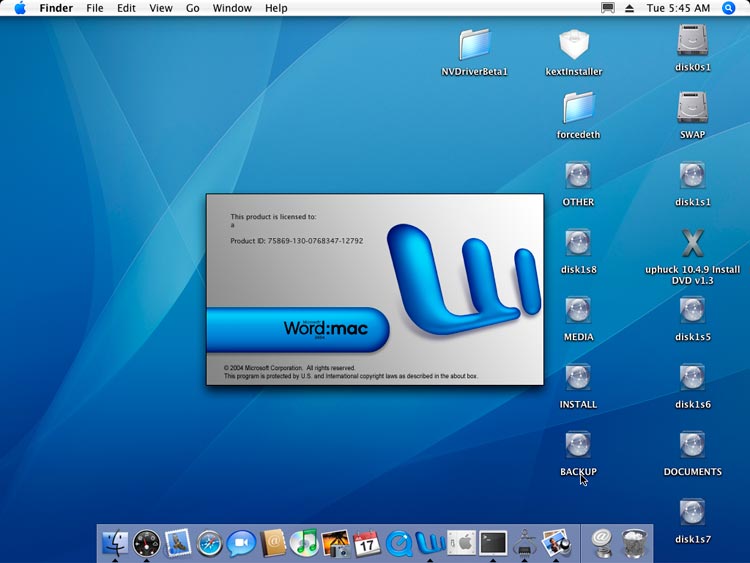
Task: Click the Word icon in the Dock
Action: 430,543
